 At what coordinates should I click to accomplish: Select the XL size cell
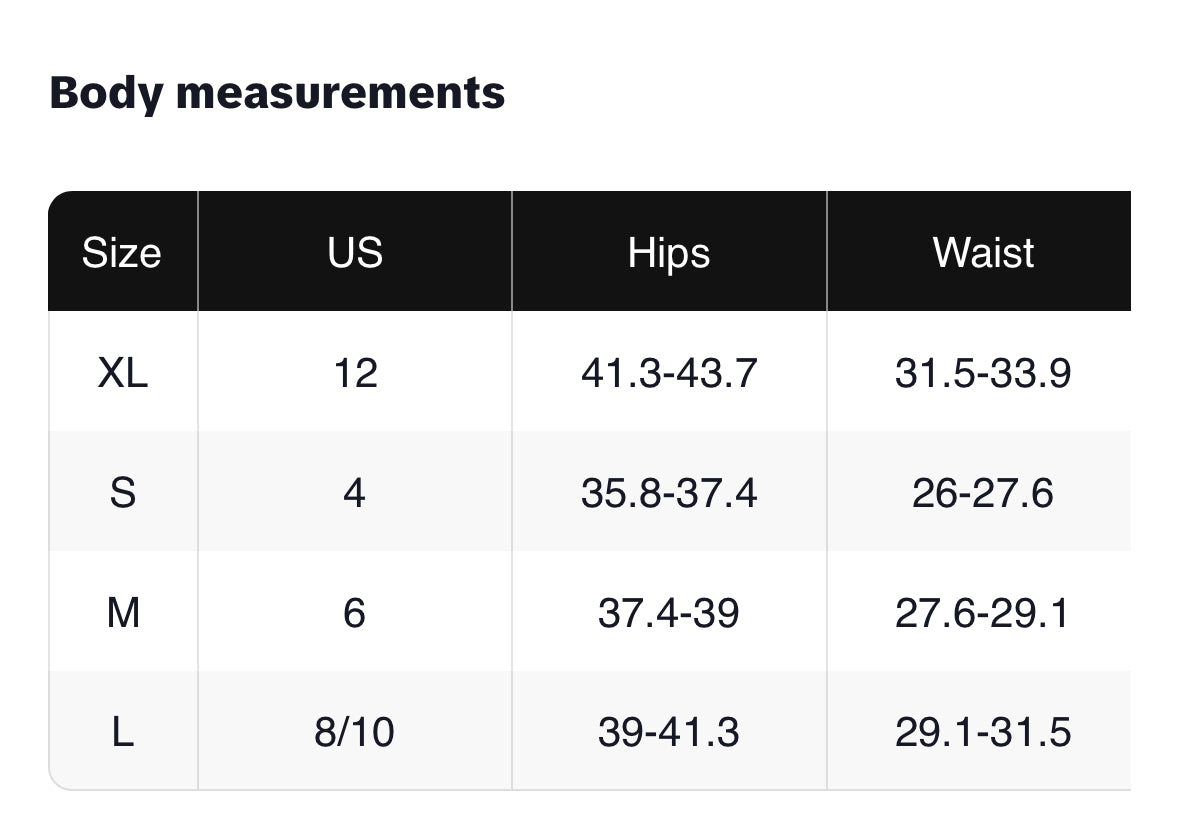pos(122,373)
